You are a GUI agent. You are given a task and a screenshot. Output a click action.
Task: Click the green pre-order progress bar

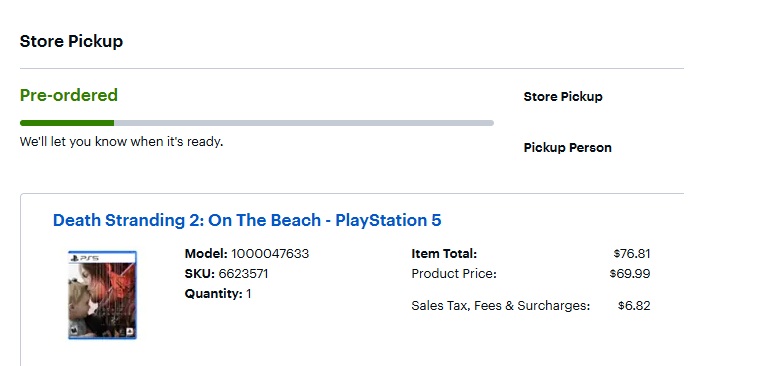(67, 123)
